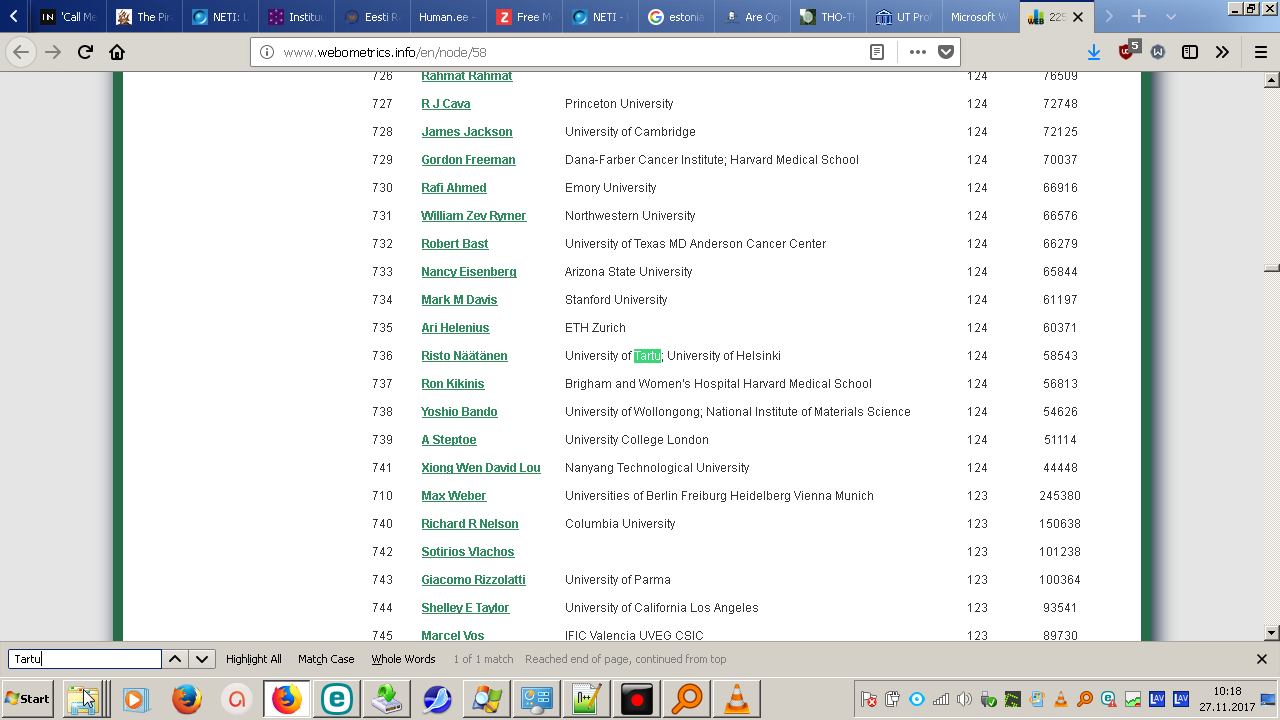Show site information icon in the address bar
This screenshot has height=720, width=1280.
(x=267, y=52)
